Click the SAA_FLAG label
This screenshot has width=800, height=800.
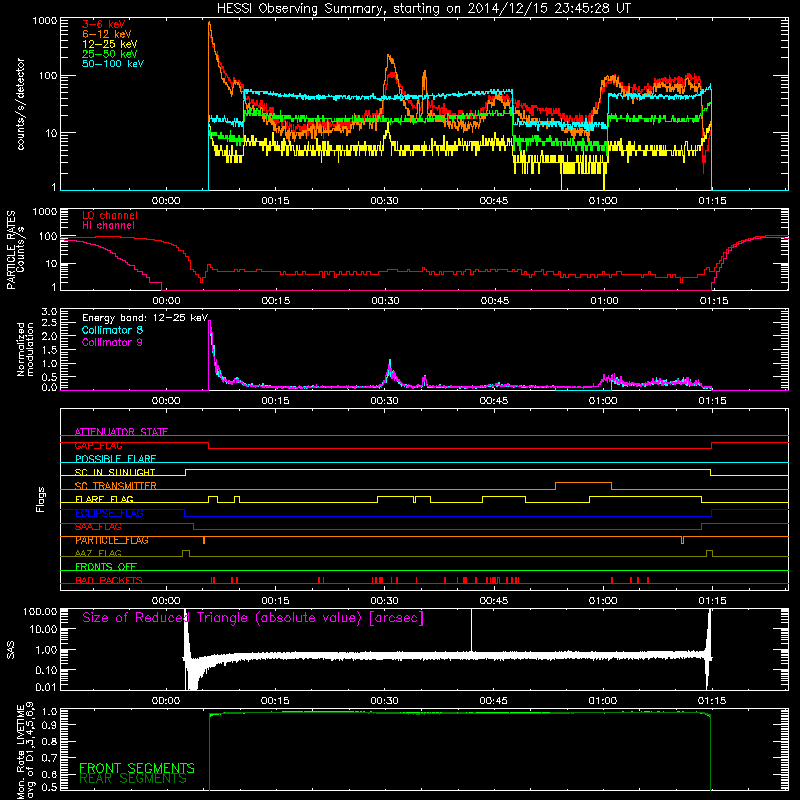tap(98, 527)
